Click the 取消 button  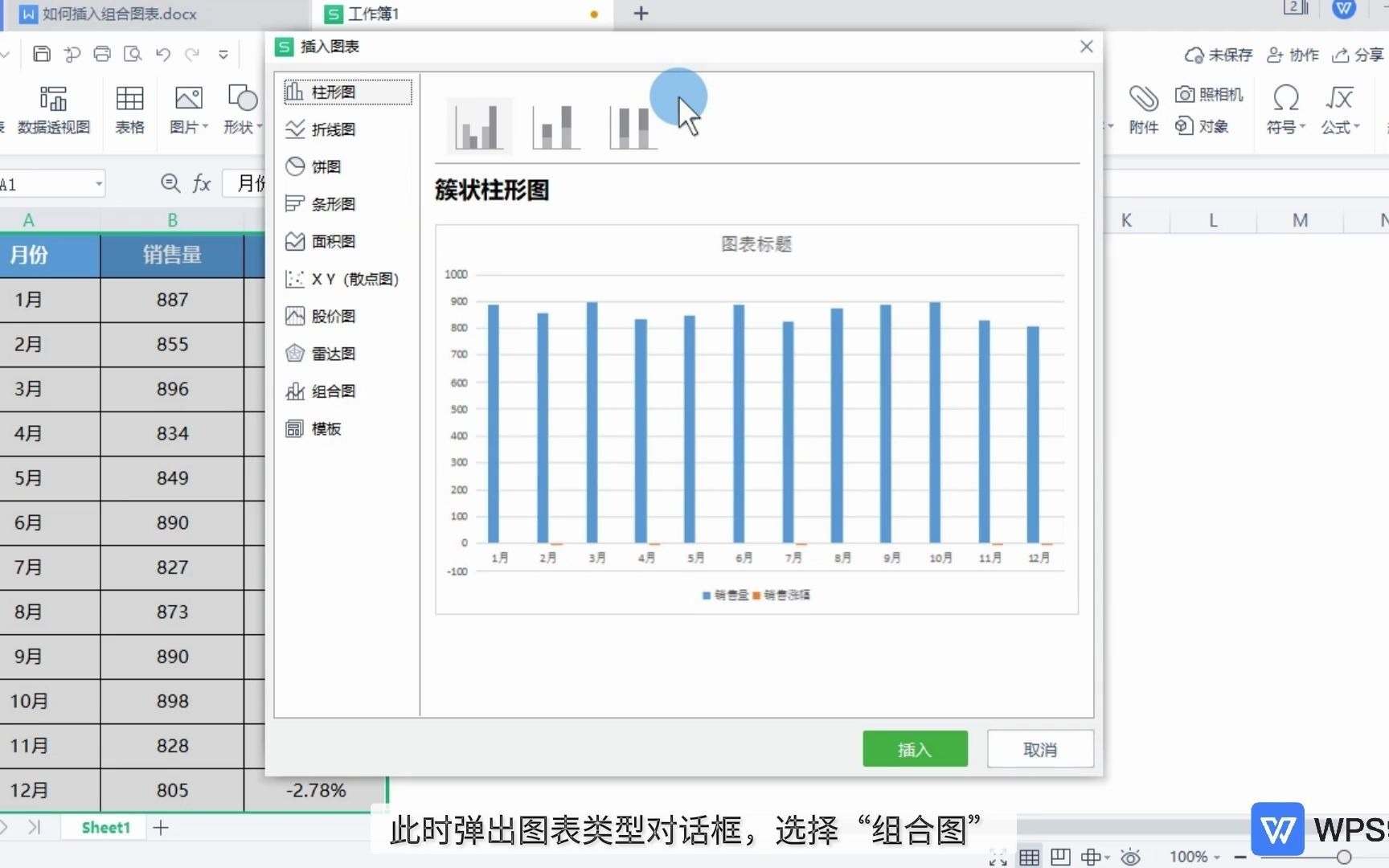1040,749
